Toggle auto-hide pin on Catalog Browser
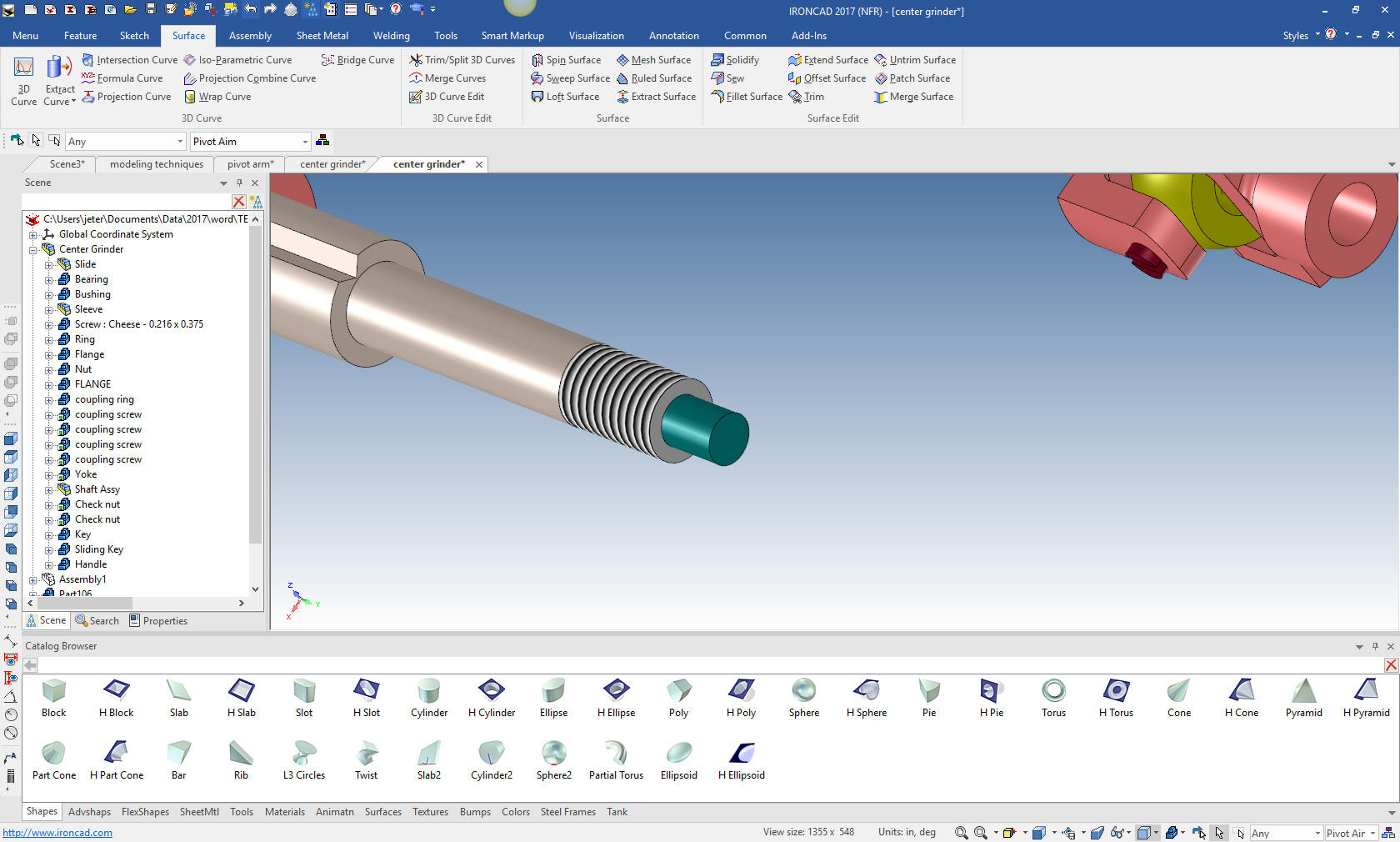Screen dimensions: 1400x842 (x=1375, y=646)
